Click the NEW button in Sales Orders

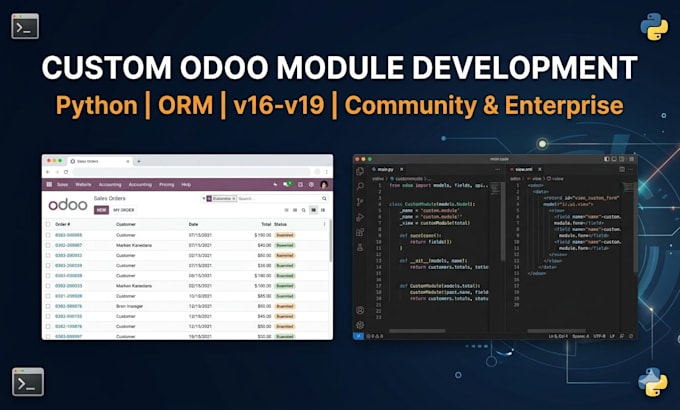[101, 210]
